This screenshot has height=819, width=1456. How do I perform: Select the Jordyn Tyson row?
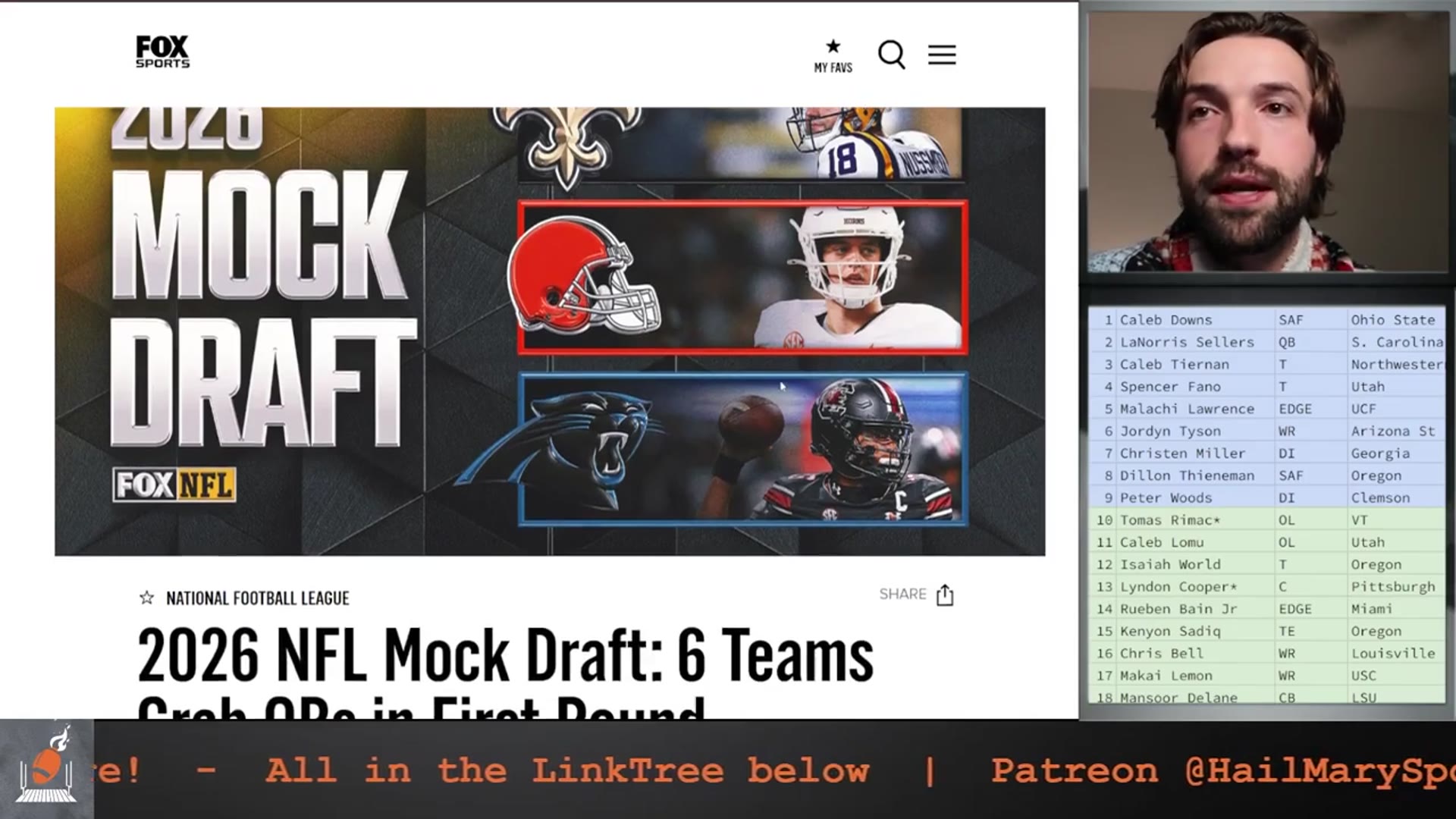(x=1267, y=431)
